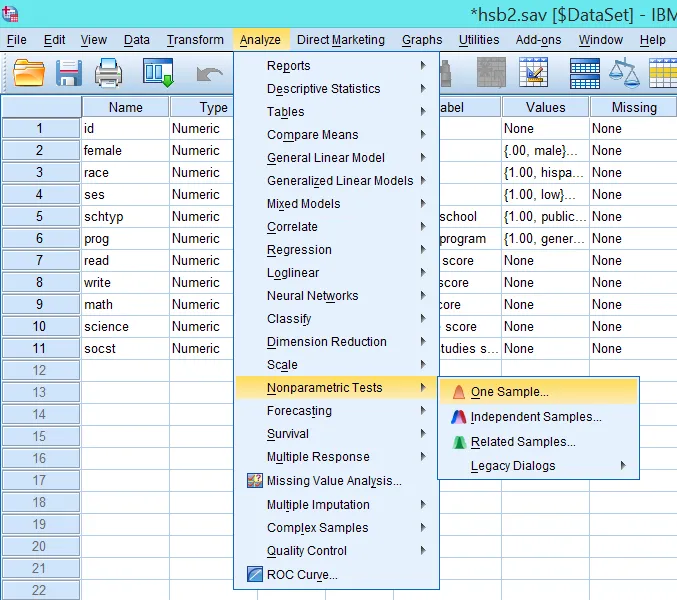Click the Missing column header

pos(633,107)
